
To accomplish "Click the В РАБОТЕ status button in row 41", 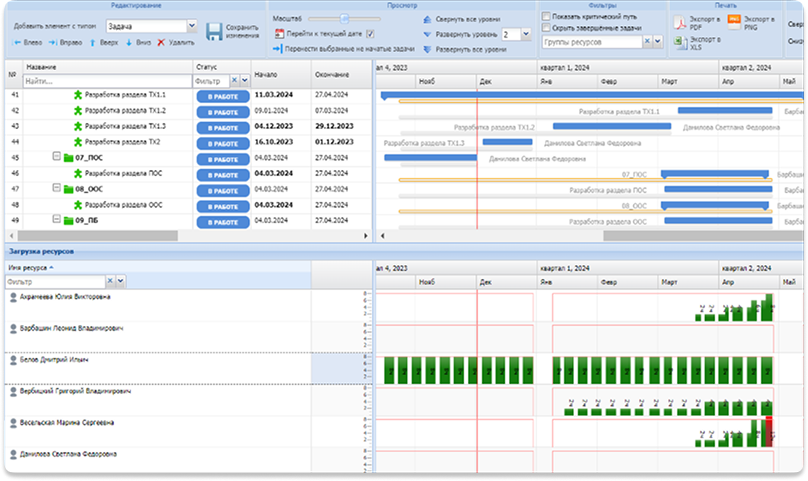I will point(223,97).
